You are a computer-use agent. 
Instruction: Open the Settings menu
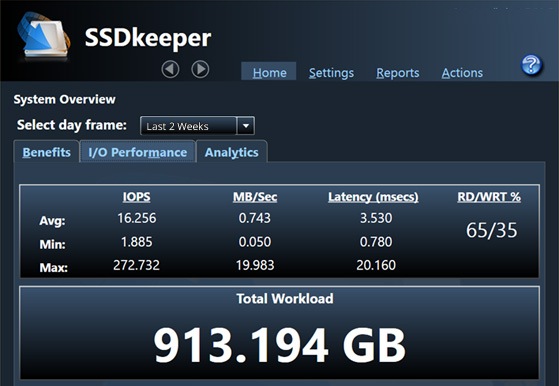tap(331, 73)
